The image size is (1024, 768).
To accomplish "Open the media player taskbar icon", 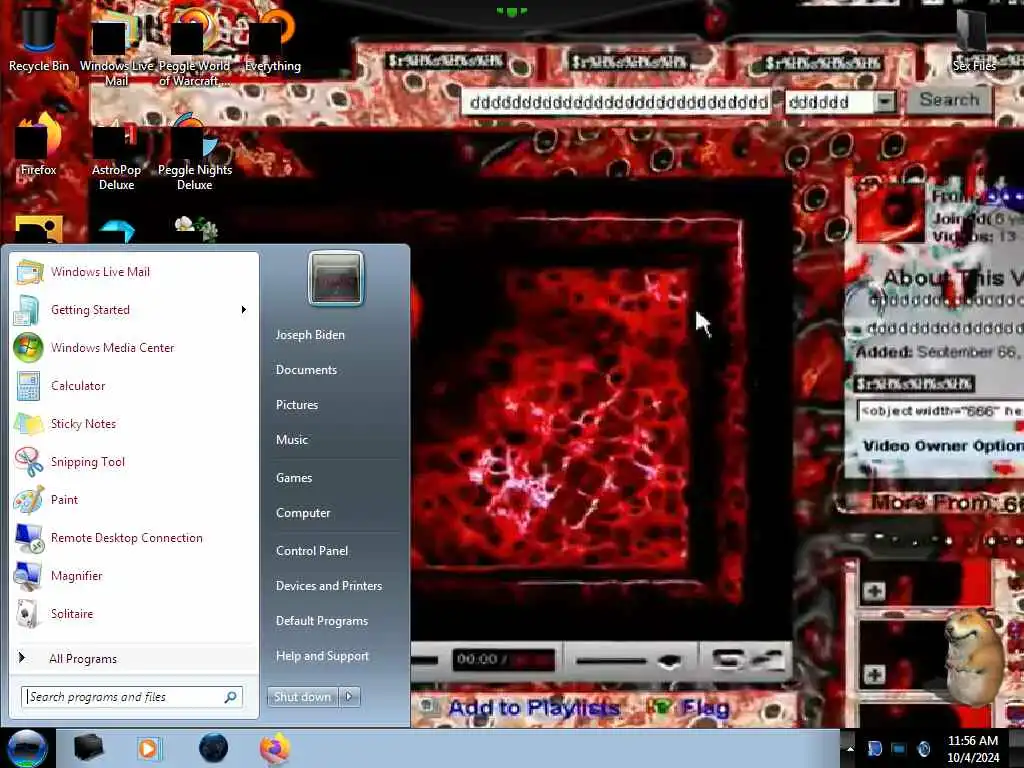I will pyautogui.click(x=149, y=748).
